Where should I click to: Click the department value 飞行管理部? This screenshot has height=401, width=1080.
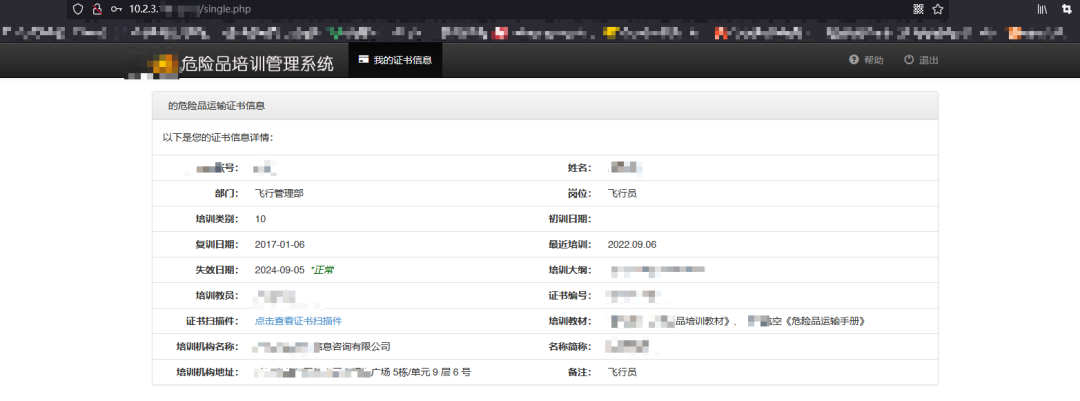click(279, 194)
